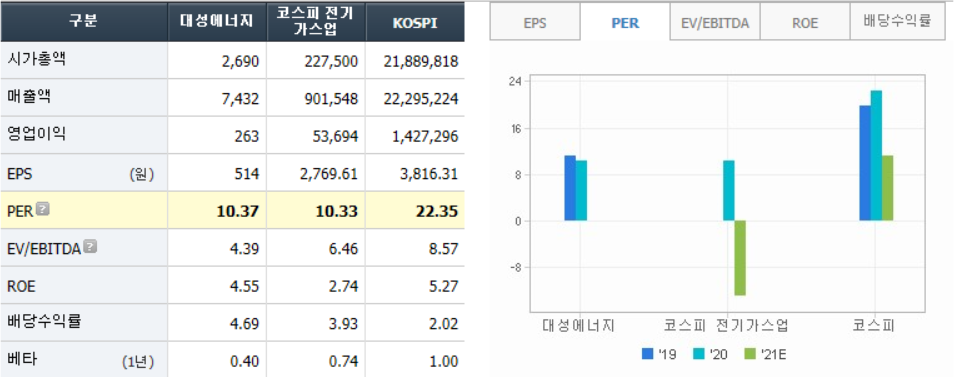The height and width of the screenshot is (377, 955).
Task: Select the 배당수익률 row label
Action: click(x=44, y=322)
